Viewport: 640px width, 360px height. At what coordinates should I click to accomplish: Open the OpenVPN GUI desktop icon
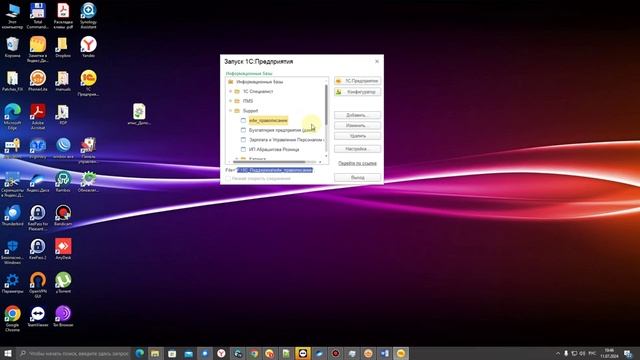point(38,285)
